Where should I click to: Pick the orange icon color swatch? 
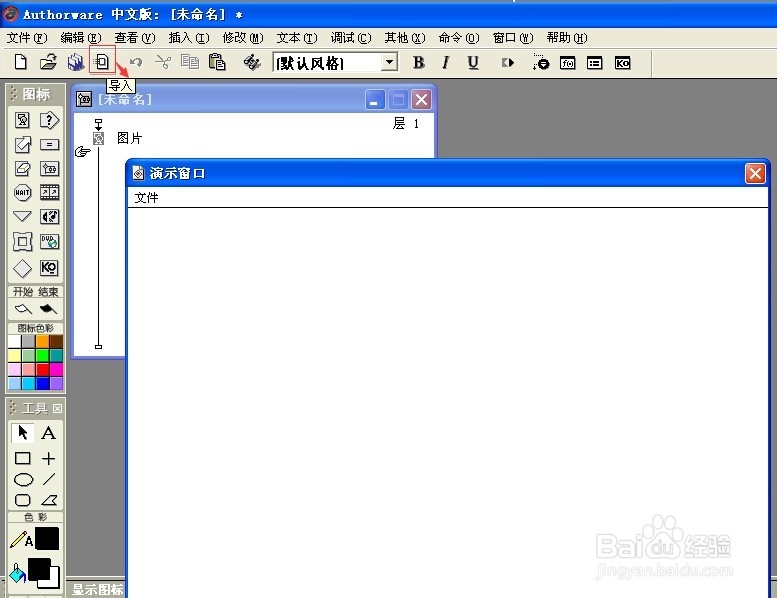click(42, 341)
